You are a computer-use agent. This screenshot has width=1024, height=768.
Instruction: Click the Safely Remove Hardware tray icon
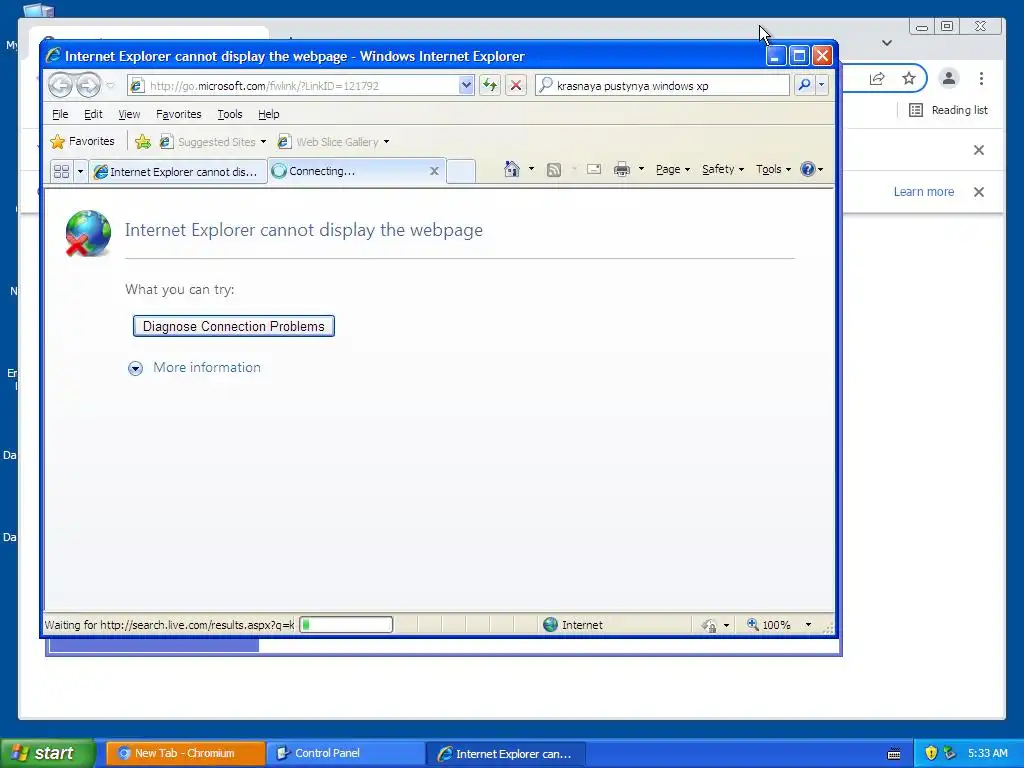click(x=950, y=753)
